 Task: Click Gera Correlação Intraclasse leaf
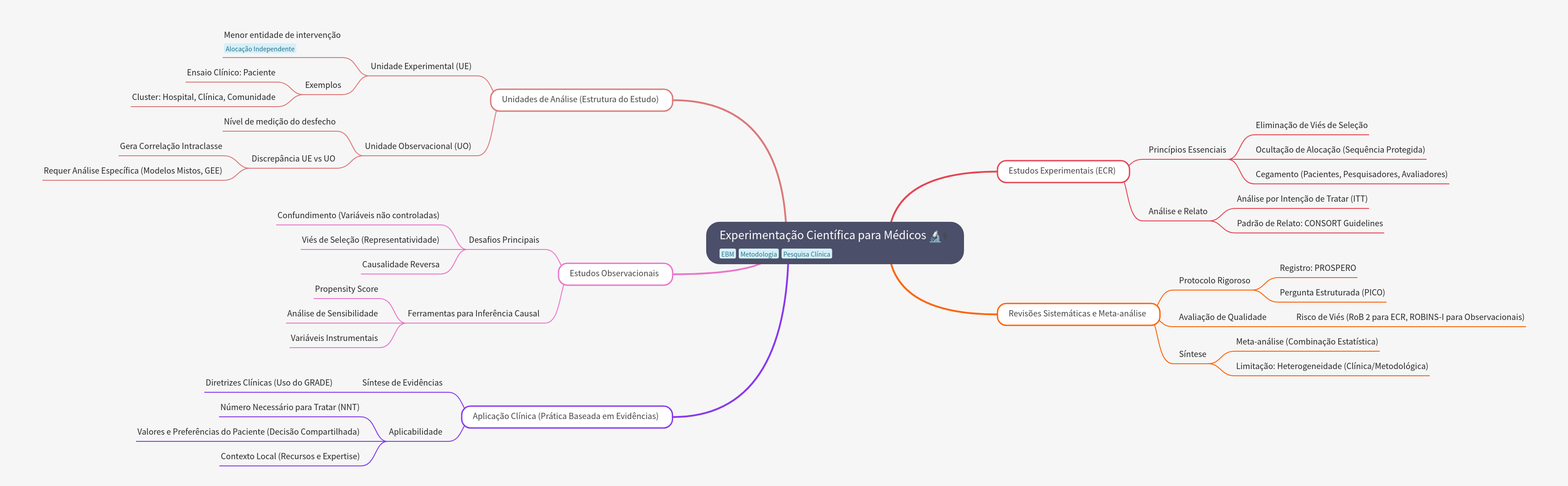tap(170, 146)
